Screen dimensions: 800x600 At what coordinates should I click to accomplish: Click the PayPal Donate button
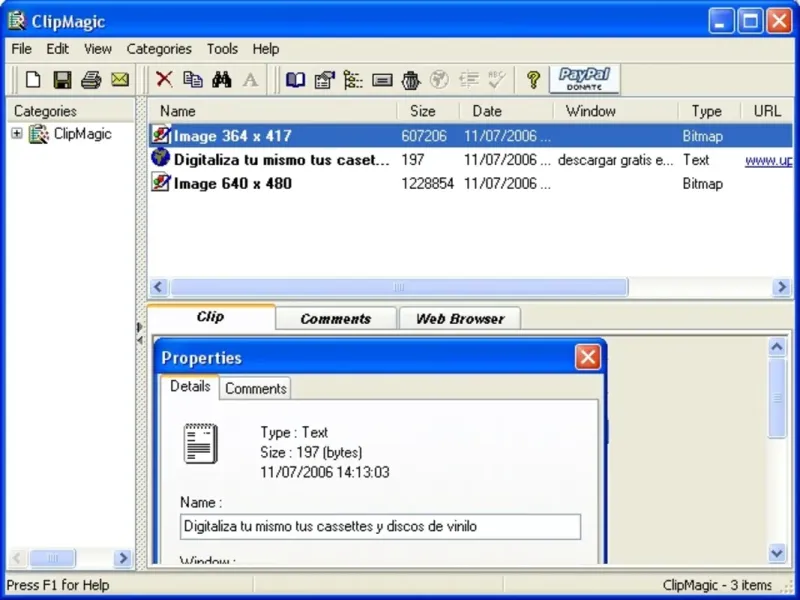585,79
